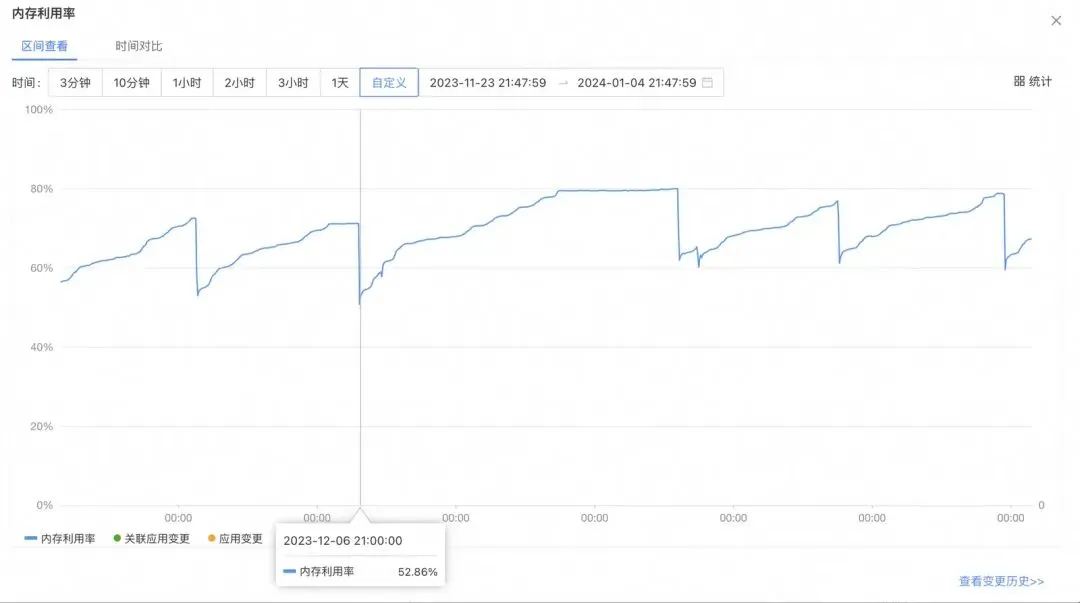This screenshot has width=1080, height=603.
Task: Choose the 2小时 time range
Action: [240, 83]
